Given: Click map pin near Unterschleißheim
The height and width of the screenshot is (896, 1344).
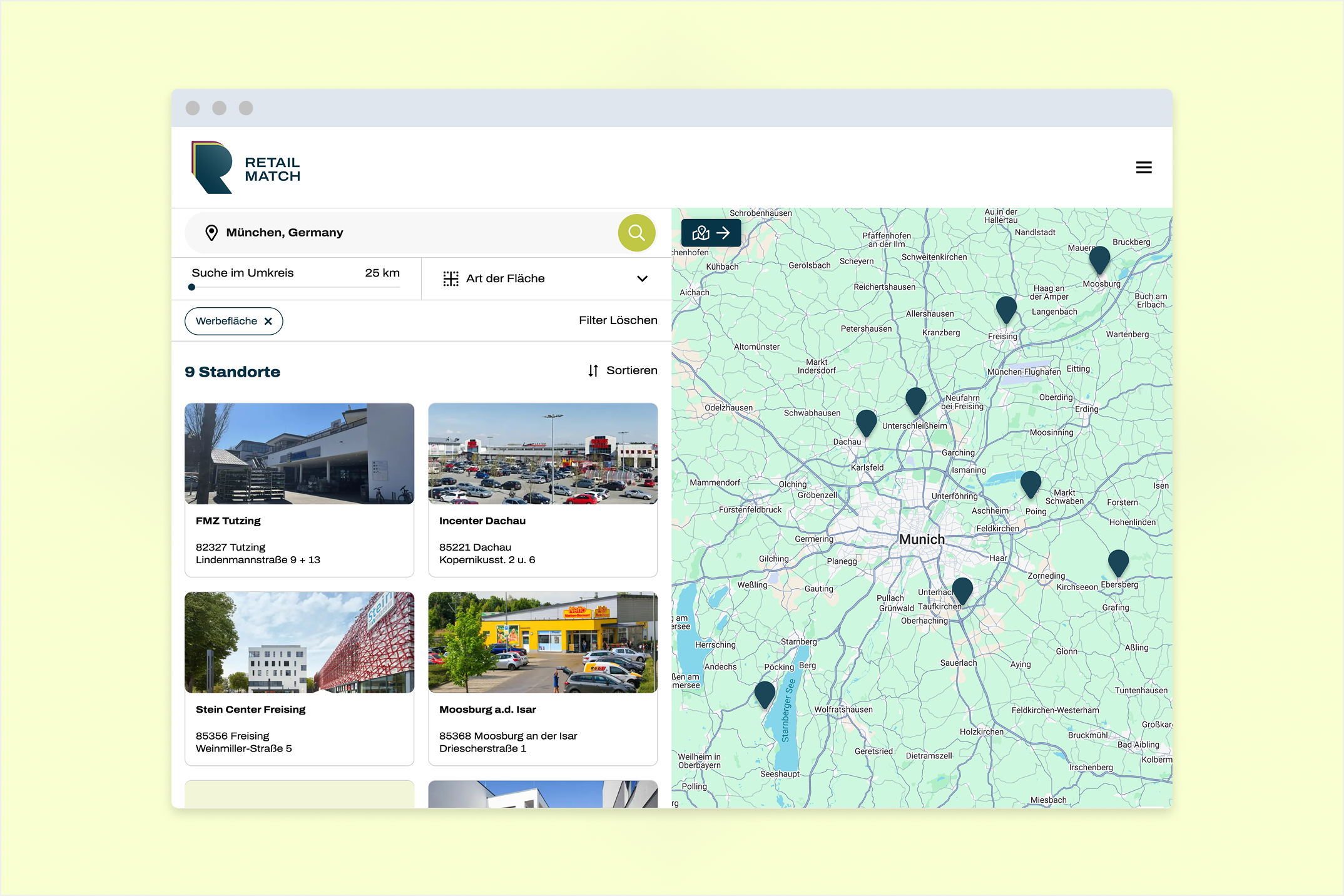Looking at the screenshot, I should [915, 399].
